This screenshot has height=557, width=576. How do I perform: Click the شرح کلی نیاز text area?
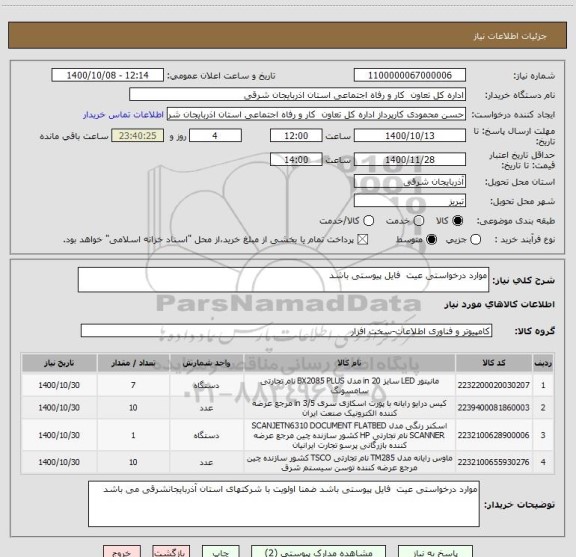284,280
